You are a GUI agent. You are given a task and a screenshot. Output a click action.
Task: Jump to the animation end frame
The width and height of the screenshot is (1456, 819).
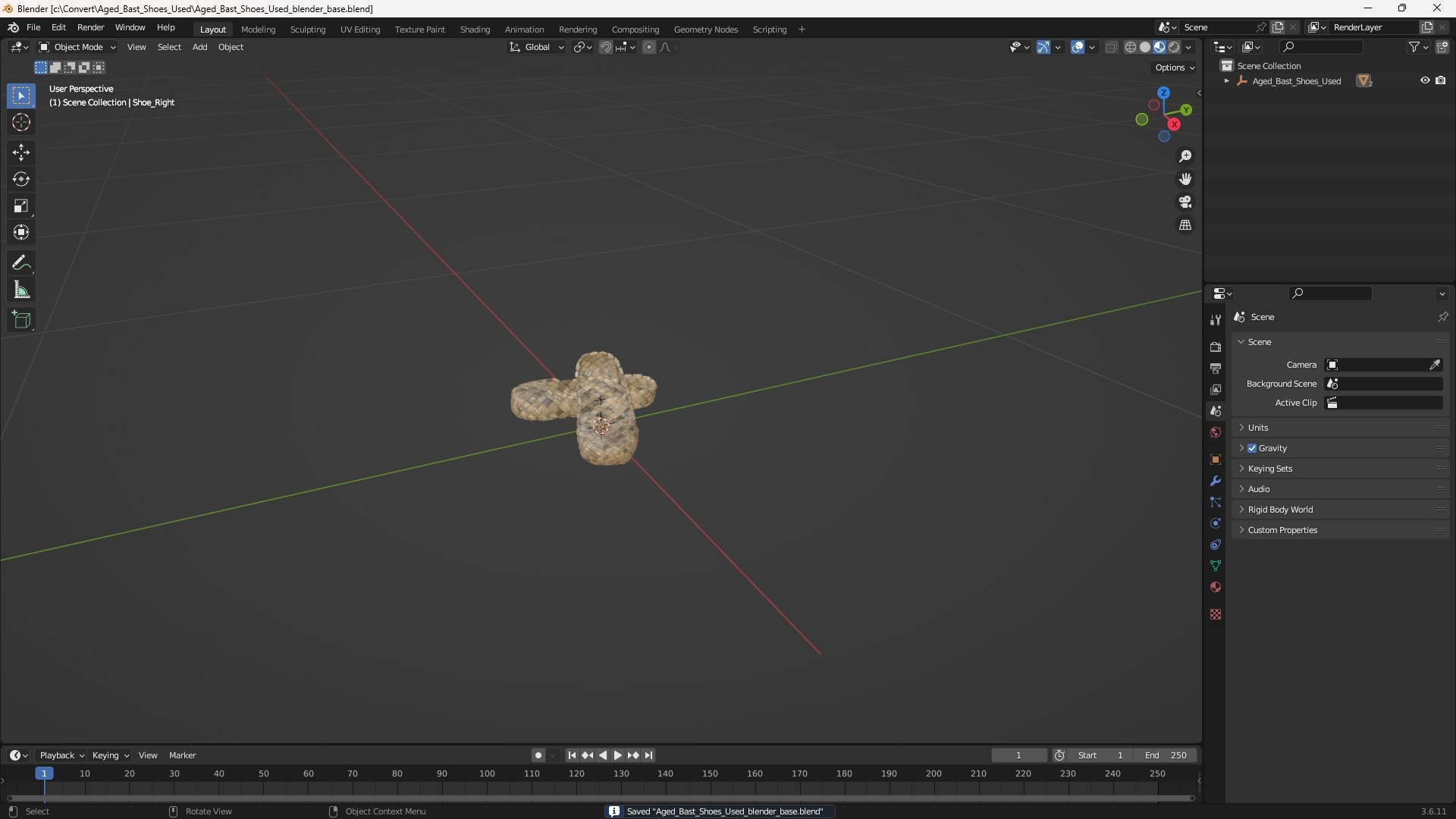648,755
